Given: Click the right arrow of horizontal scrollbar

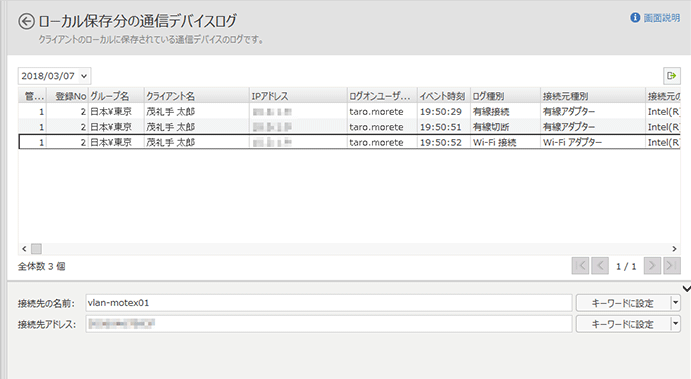Looking at the screenshot, I should (674, 249).
